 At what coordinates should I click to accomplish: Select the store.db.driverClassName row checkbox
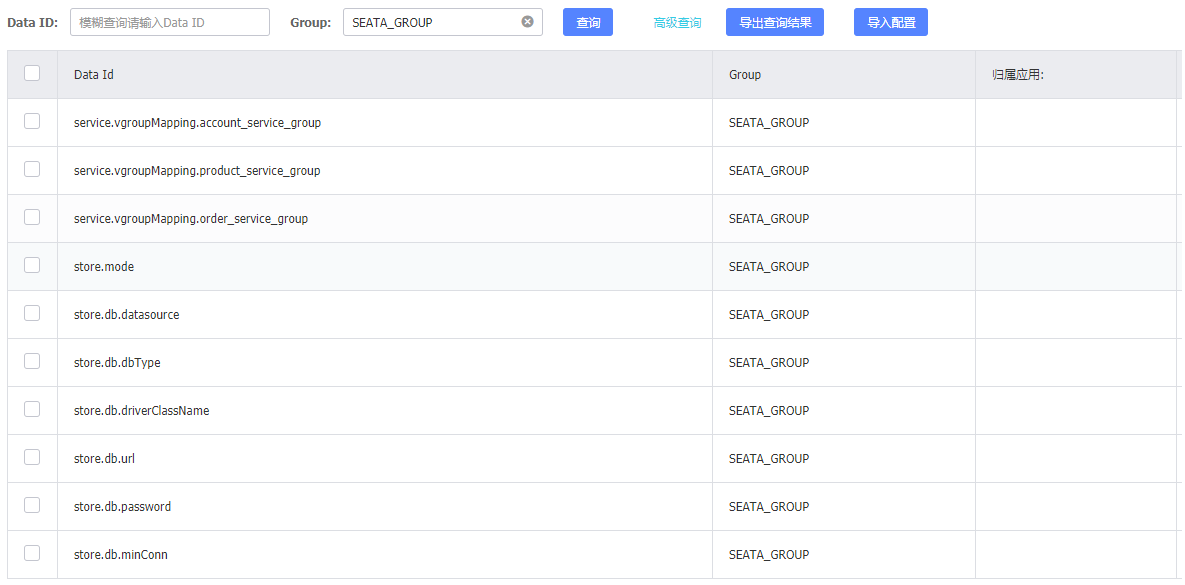pos(32,409)
